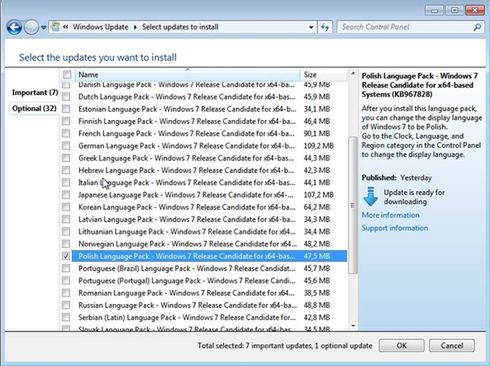This screenshot has height=366, width=490.
Task: Check the Portuguese (Portugal) Language Pack checkbox
Action: (x=66, y=281)
